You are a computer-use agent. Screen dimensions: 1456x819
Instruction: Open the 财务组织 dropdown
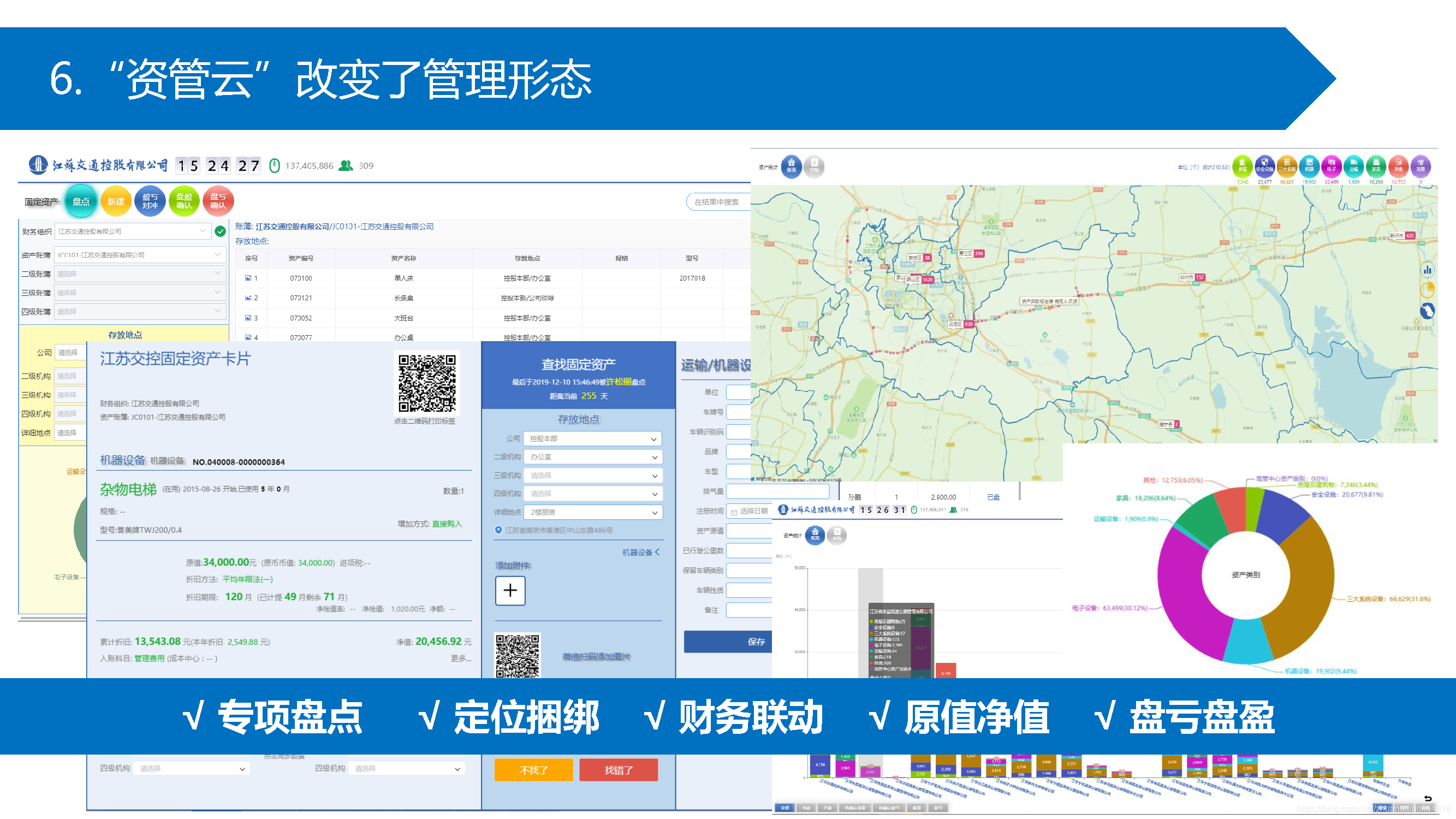click(133, 231)
